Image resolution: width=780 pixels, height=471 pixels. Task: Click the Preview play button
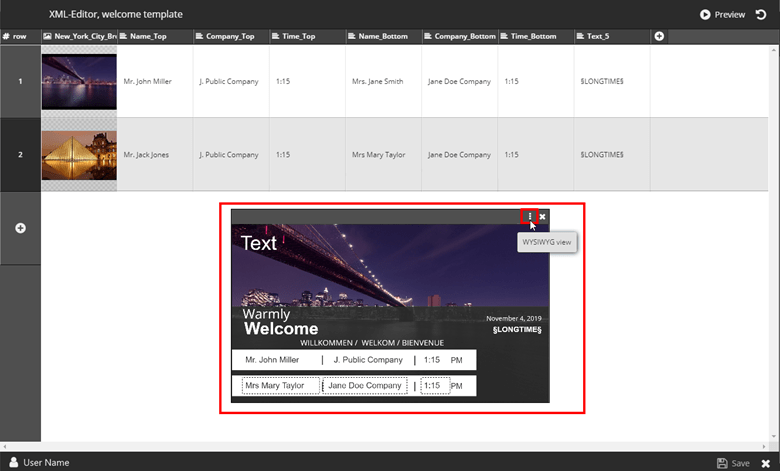tap(722, 14)
